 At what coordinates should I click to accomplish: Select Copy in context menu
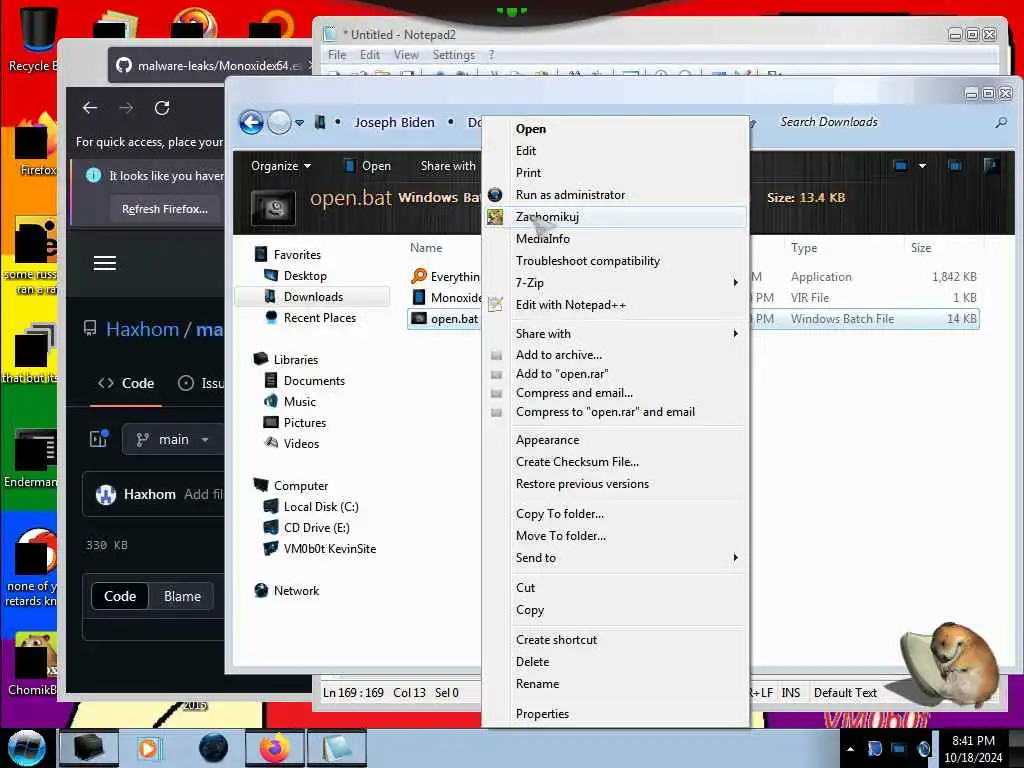pyautogui.click(x=616, y=610)
